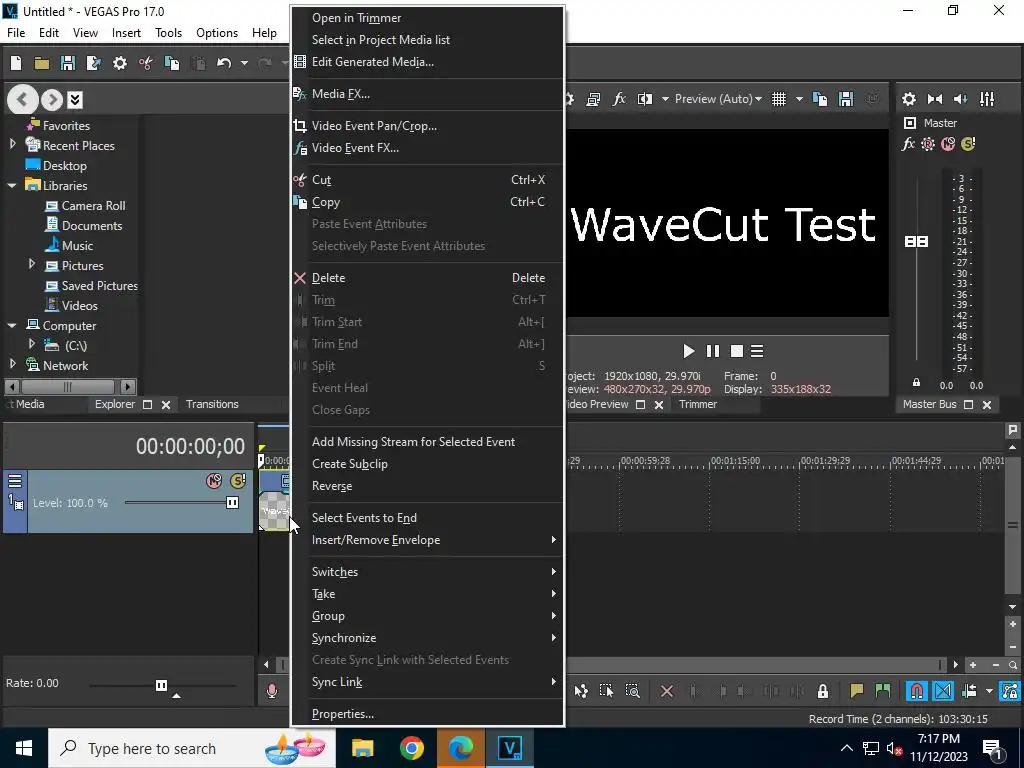The height and width of the screenshot is (768, 1024).
Task: Click the Master automation settings icon
Action: tap(928, 144)
